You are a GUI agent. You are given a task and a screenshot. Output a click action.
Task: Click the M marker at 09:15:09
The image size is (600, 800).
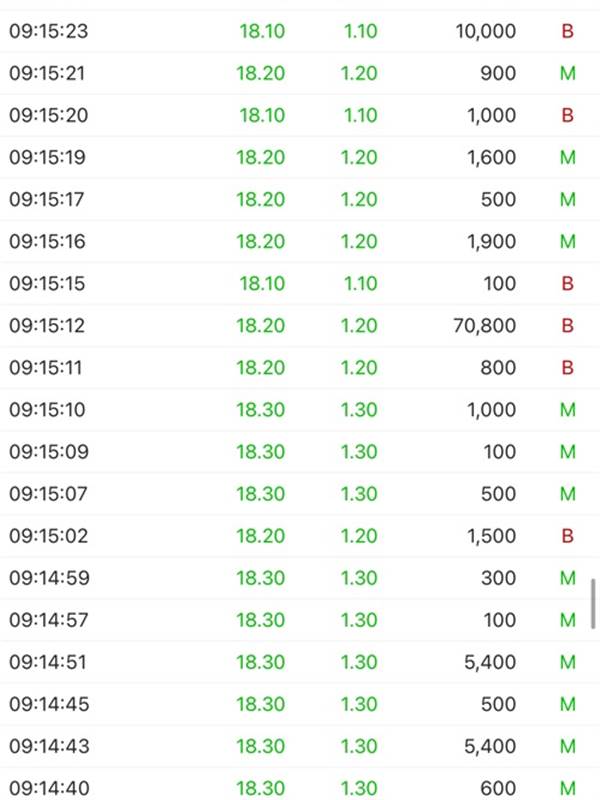click(568, 452)
